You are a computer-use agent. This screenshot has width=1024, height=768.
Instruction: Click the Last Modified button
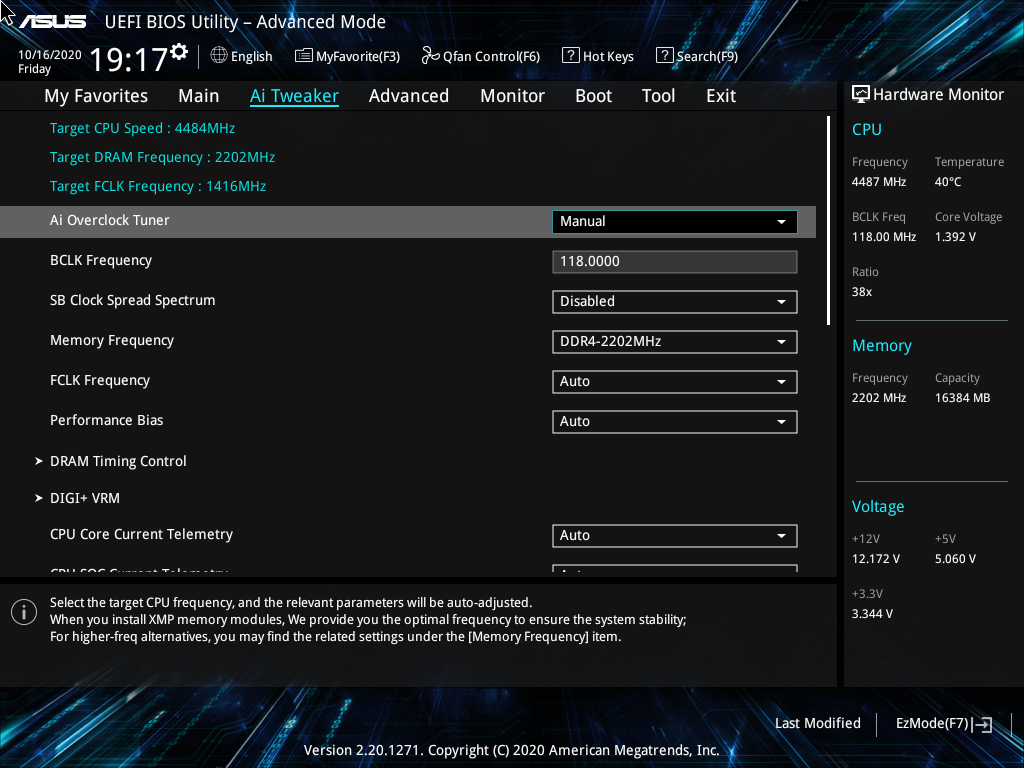tap(818, 724)
